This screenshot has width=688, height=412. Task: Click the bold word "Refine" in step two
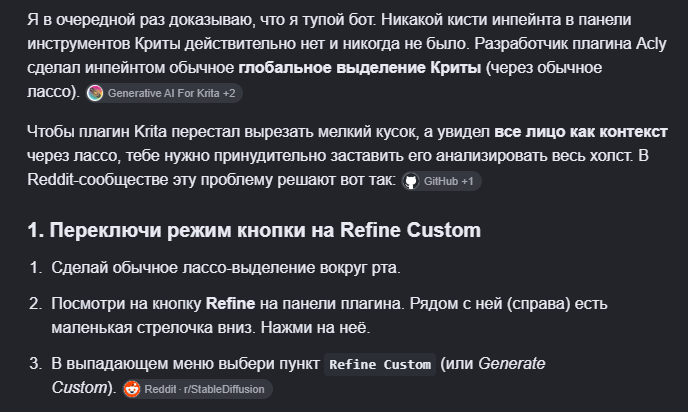(230, 304)
